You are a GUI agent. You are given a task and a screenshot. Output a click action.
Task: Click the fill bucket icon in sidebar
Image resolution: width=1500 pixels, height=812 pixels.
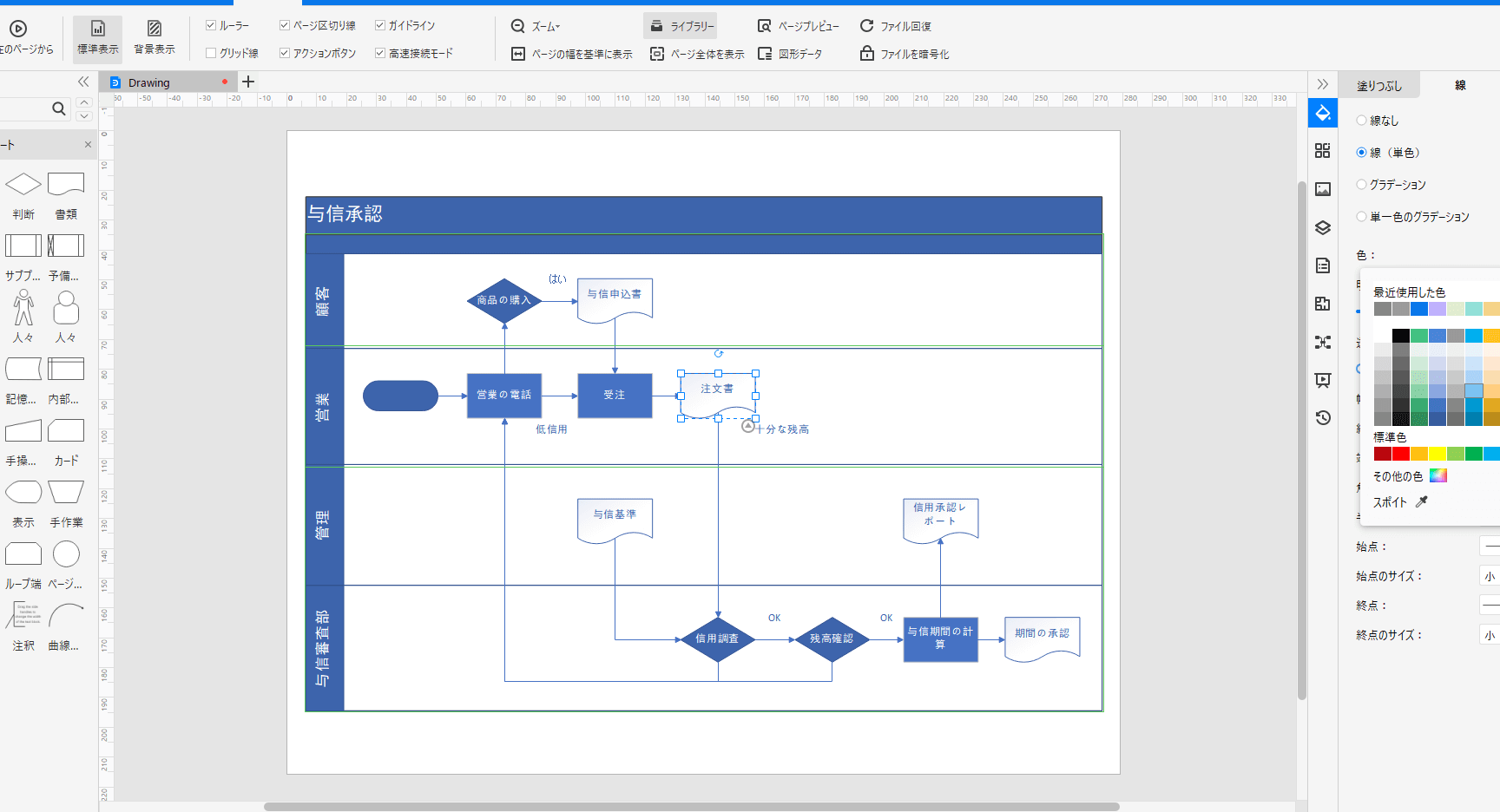(1322, 113)
